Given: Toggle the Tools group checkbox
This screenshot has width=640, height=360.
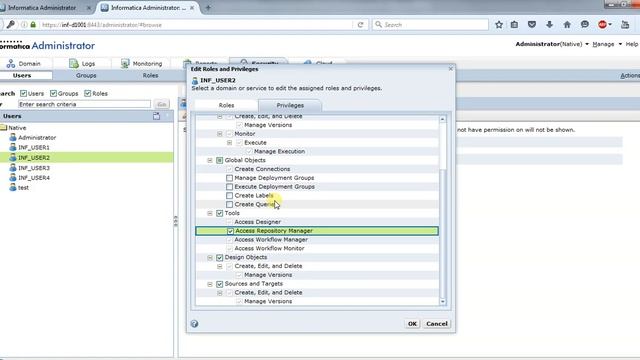Looking at the screenshot, I should (x=220, y=213).
